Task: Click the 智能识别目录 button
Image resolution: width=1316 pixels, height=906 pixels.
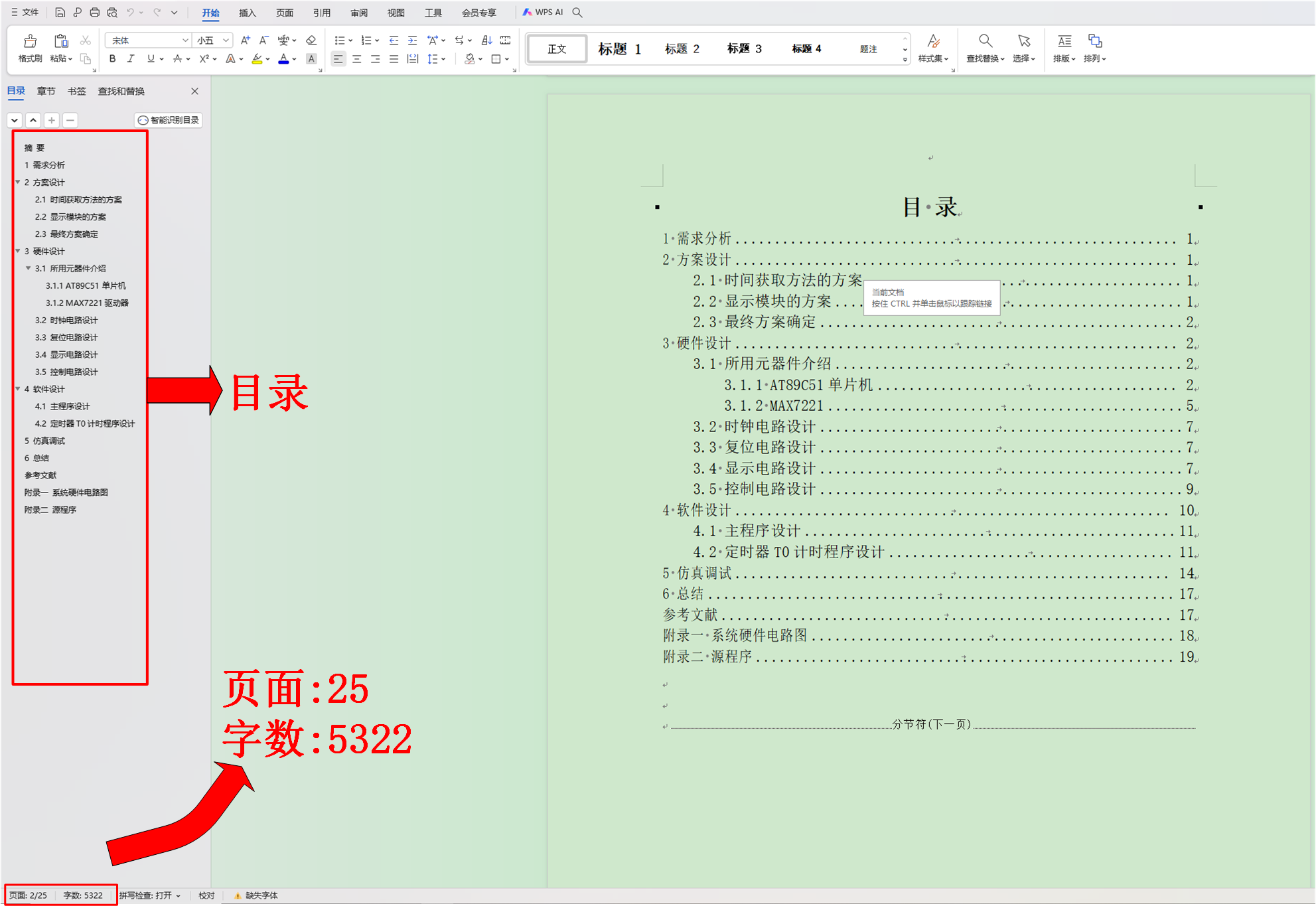Action: point(168,120)
